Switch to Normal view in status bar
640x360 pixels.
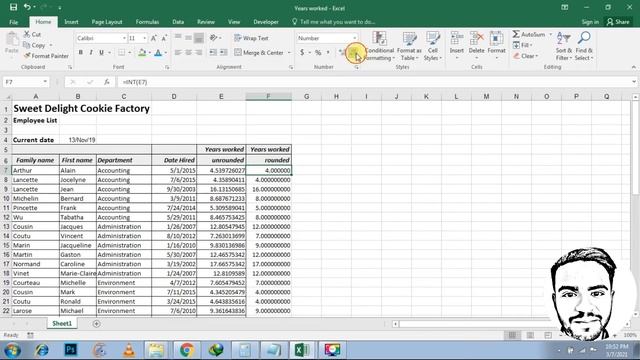tap(512, 335)
